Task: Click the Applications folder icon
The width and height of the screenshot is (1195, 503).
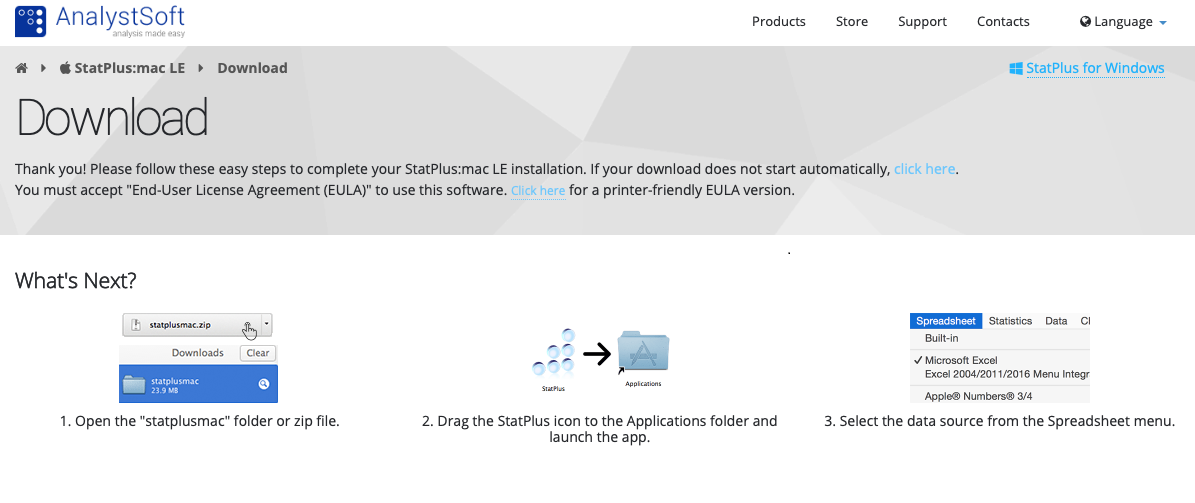Action: point(643,354)
